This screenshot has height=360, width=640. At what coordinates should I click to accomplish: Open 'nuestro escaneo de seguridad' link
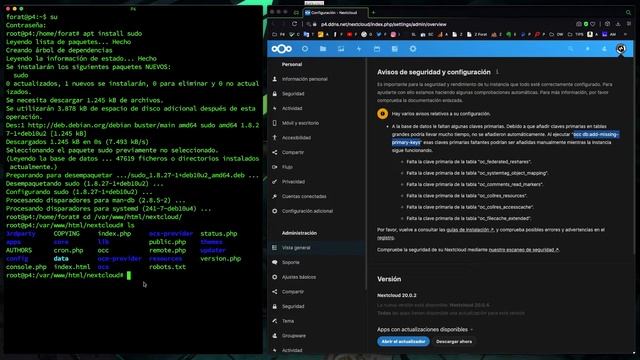(524, 250)
